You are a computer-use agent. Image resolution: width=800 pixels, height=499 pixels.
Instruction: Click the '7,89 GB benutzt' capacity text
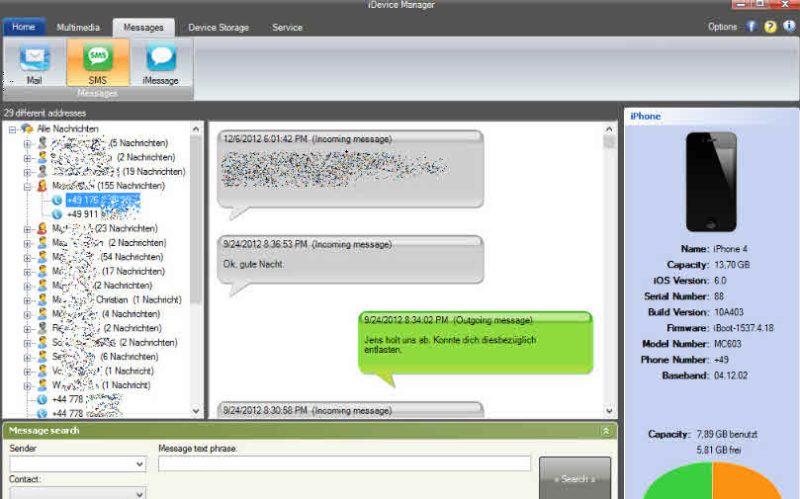tap(727, 434)
